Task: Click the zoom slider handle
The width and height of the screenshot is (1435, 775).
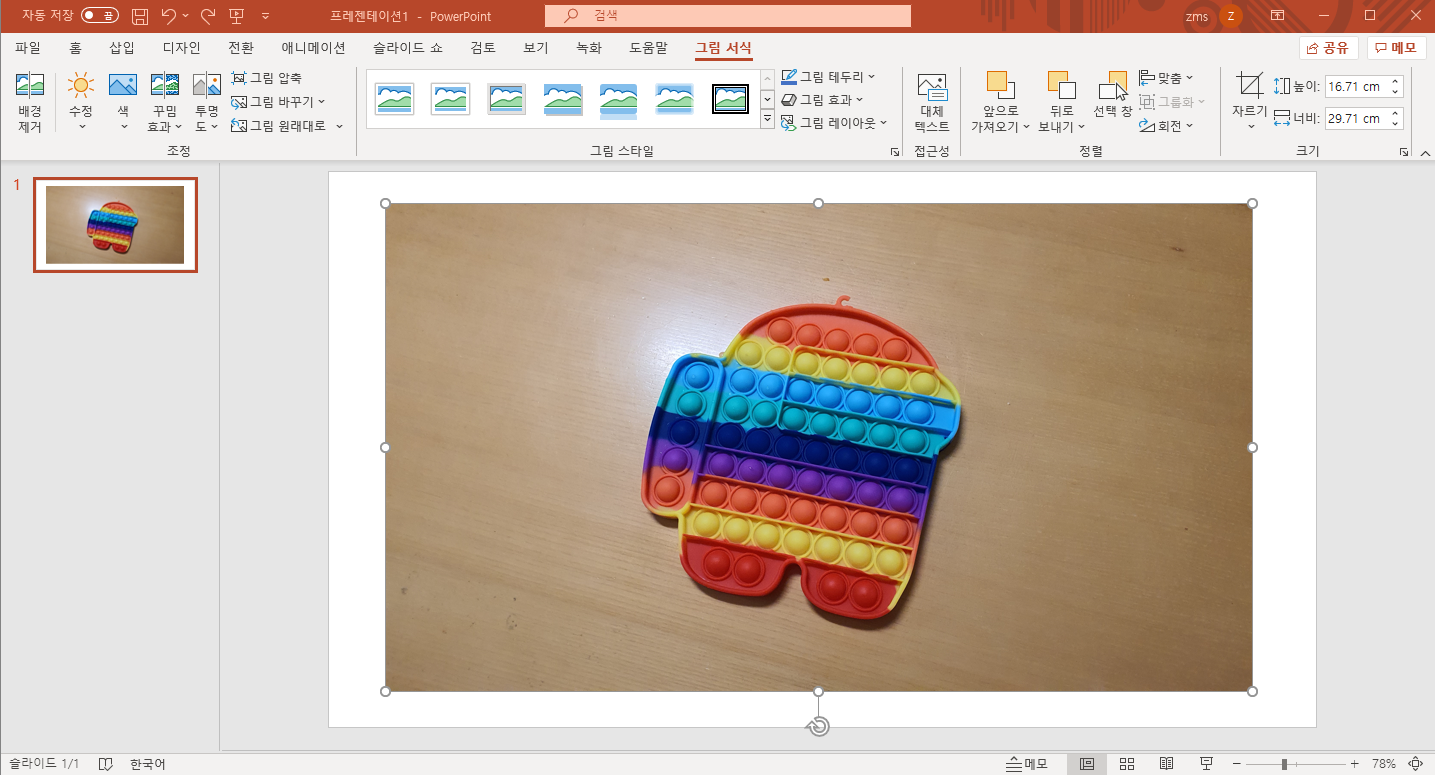Action: click(1284, 764)
